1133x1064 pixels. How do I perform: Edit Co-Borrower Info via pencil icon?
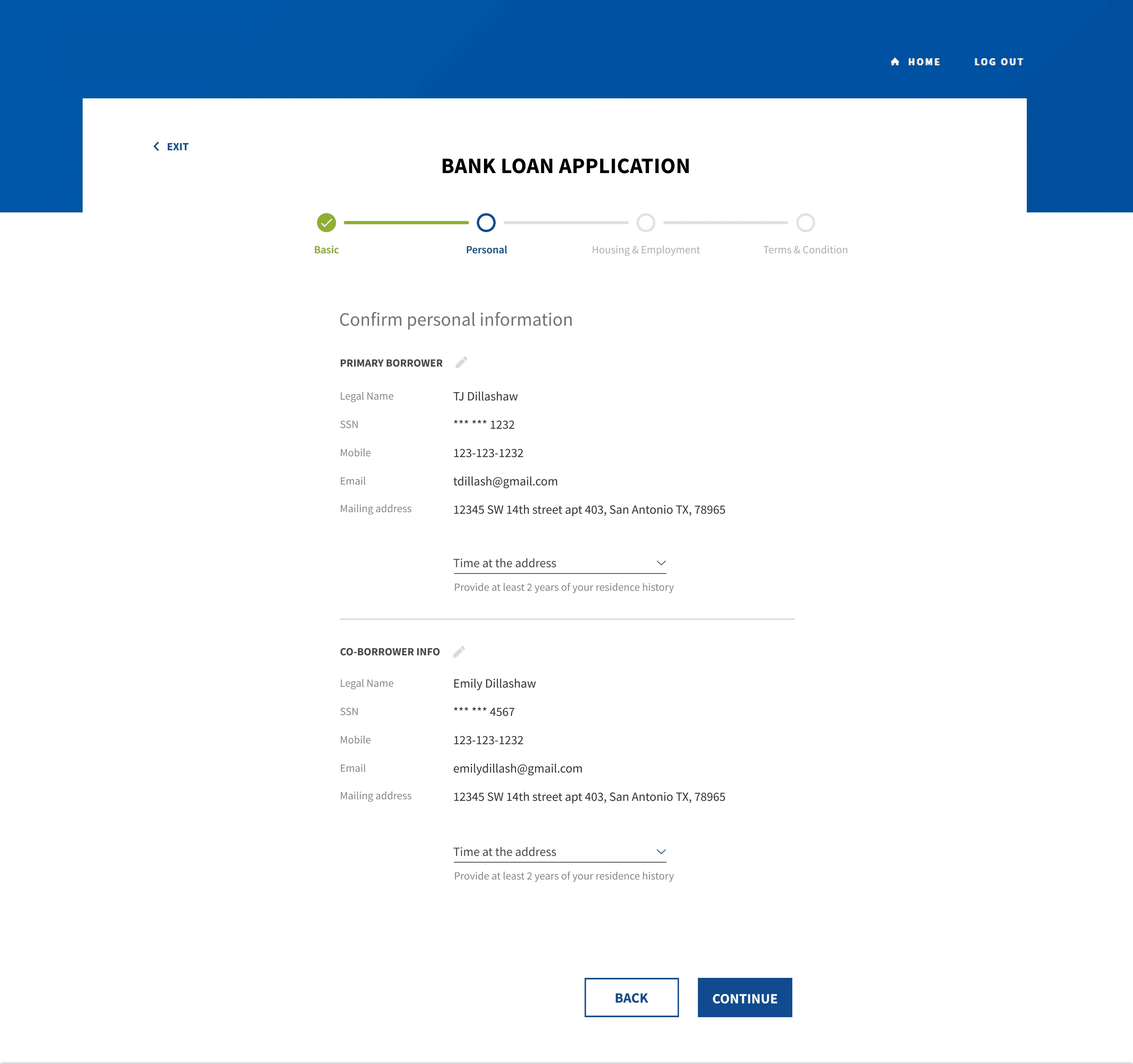(x=459, y=651)
